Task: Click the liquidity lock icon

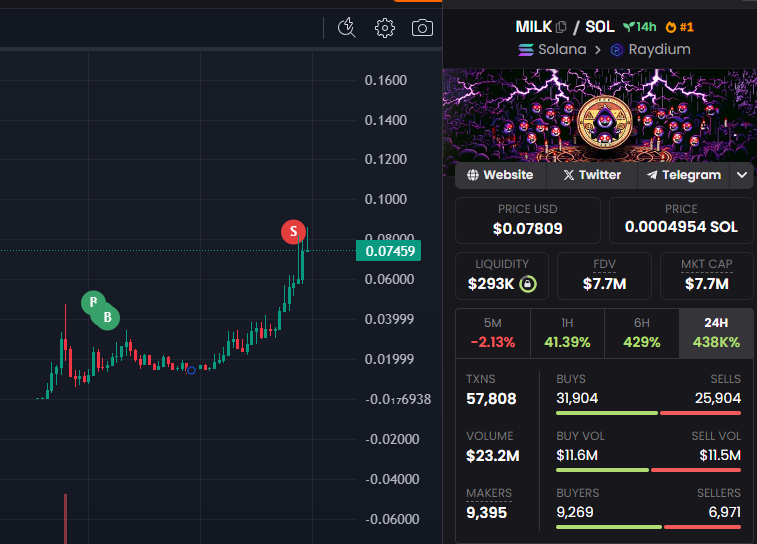Action: (528, 284)
